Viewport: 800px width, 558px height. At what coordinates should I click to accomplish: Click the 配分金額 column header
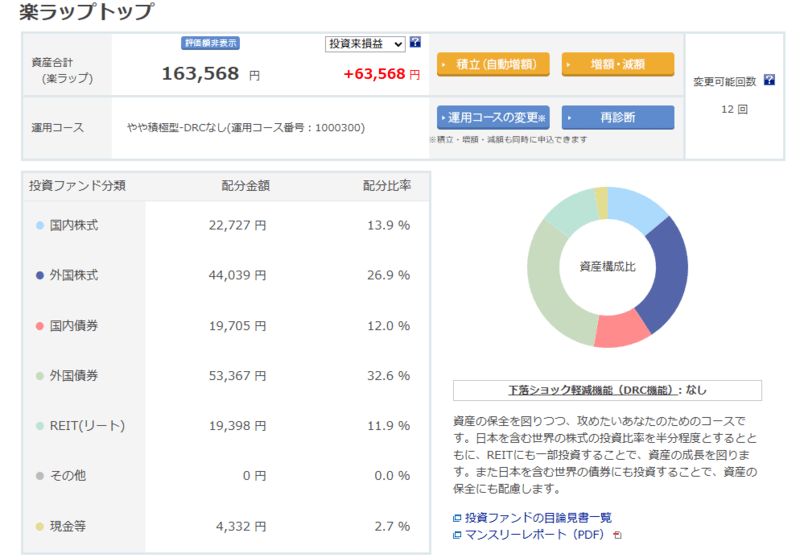pyautogui.click(x=245, y=186)
